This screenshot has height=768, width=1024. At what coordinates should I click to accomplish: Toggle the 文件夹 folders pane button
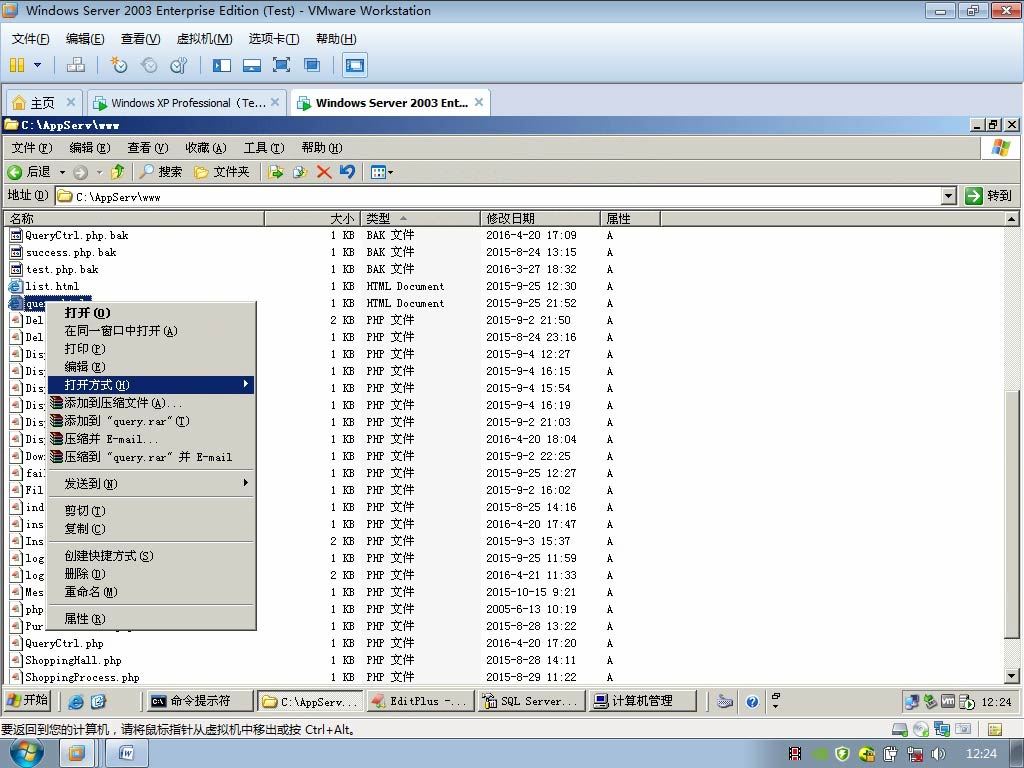(222, 172)
